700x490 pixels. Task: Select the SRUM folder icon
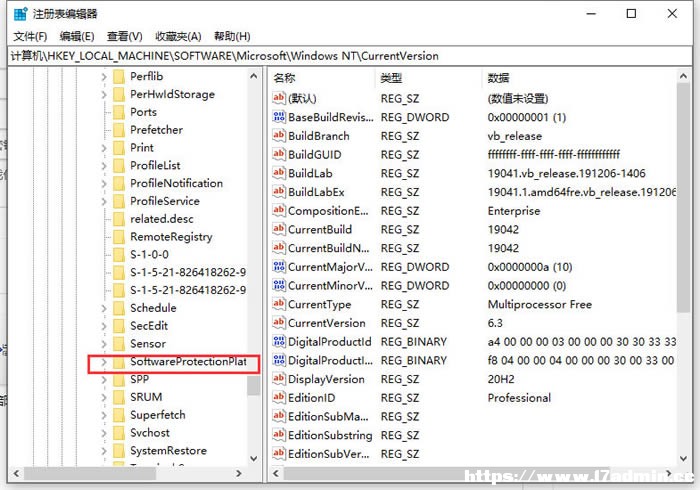(119, 398)
